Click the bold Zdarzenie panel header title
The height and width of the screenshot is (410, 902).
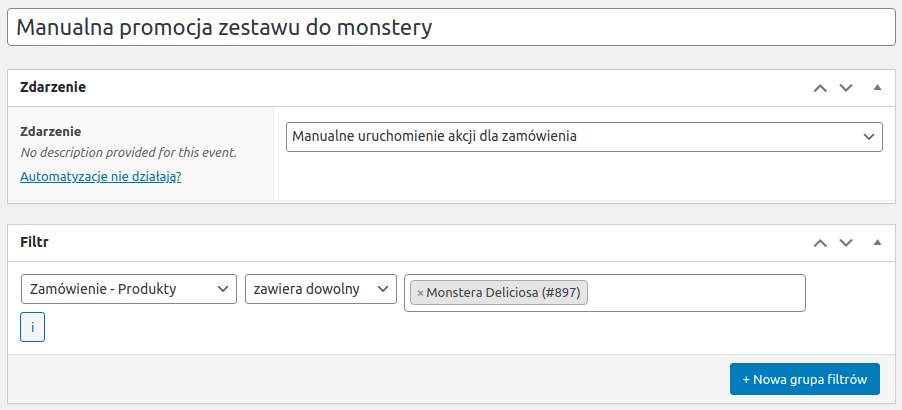[x=53, y=87]
